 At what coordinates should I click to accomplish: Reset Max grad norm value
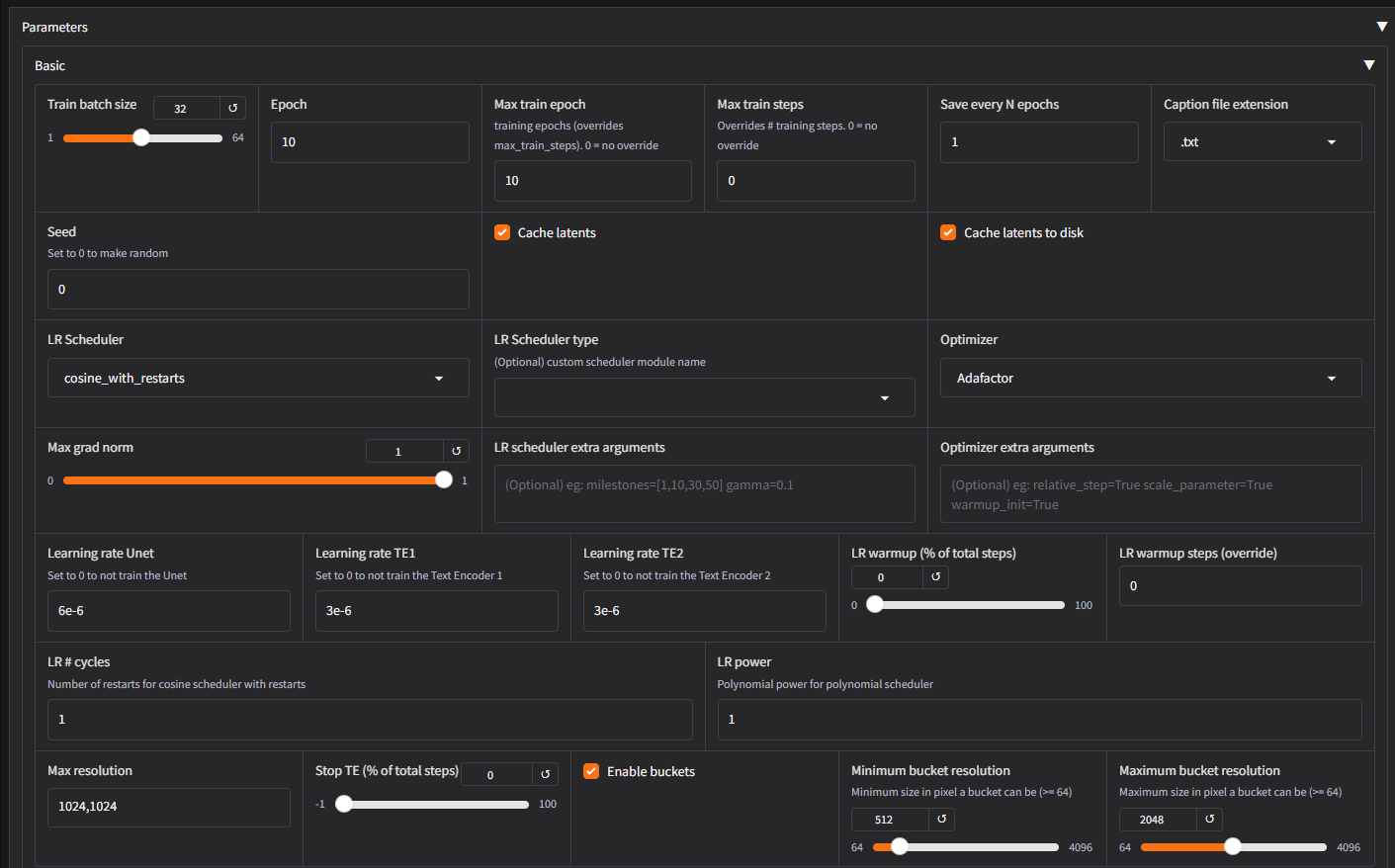tap(456, 451)
